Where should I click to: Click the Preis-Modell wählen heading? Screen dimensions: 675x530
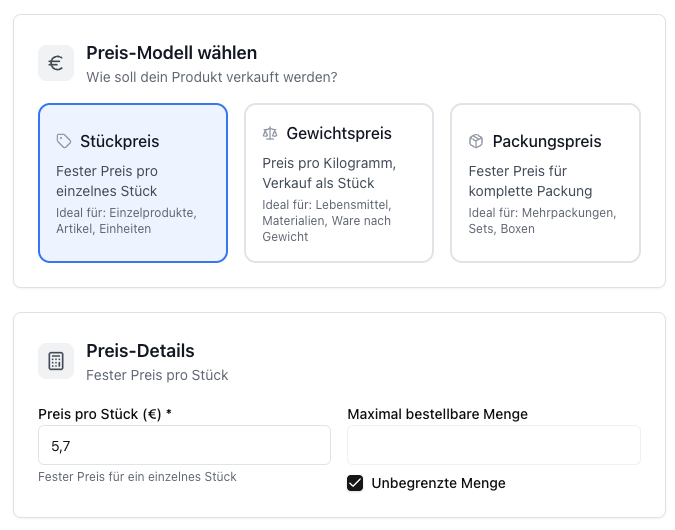(171, 53)
